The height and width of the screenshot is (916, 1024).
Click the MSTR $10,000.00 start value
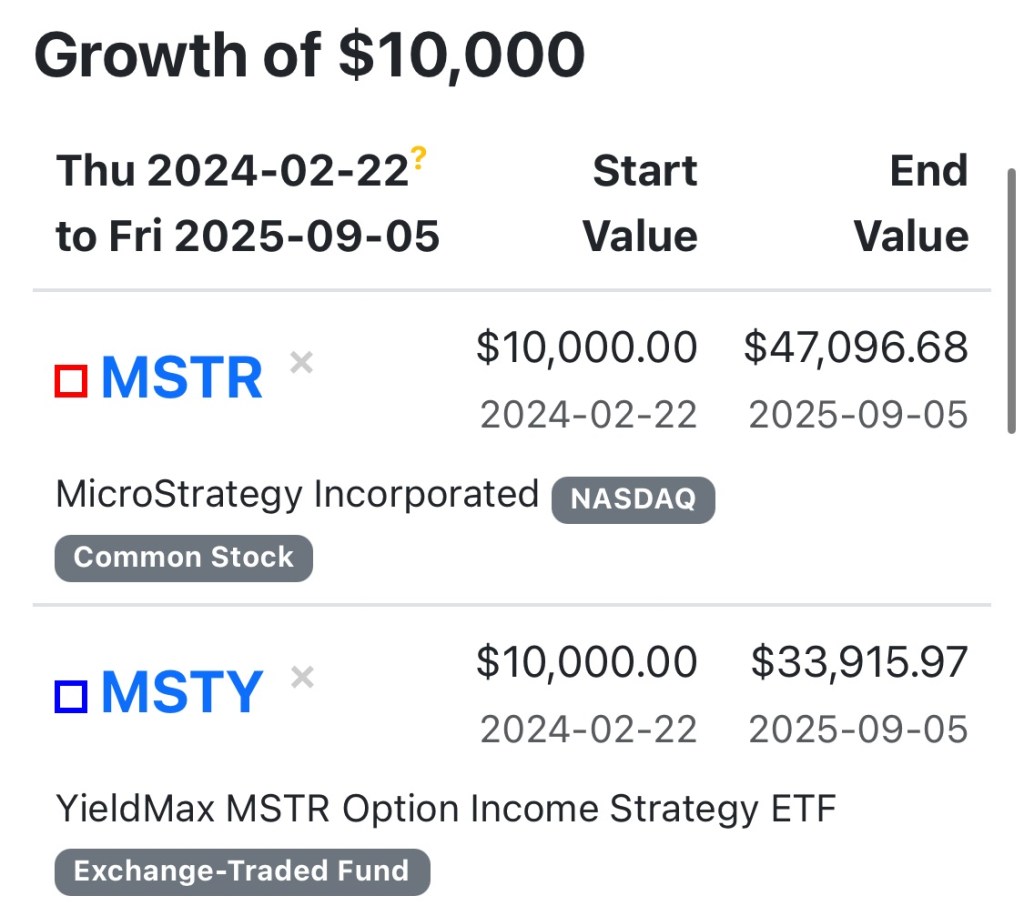click(x=587, y=347)
